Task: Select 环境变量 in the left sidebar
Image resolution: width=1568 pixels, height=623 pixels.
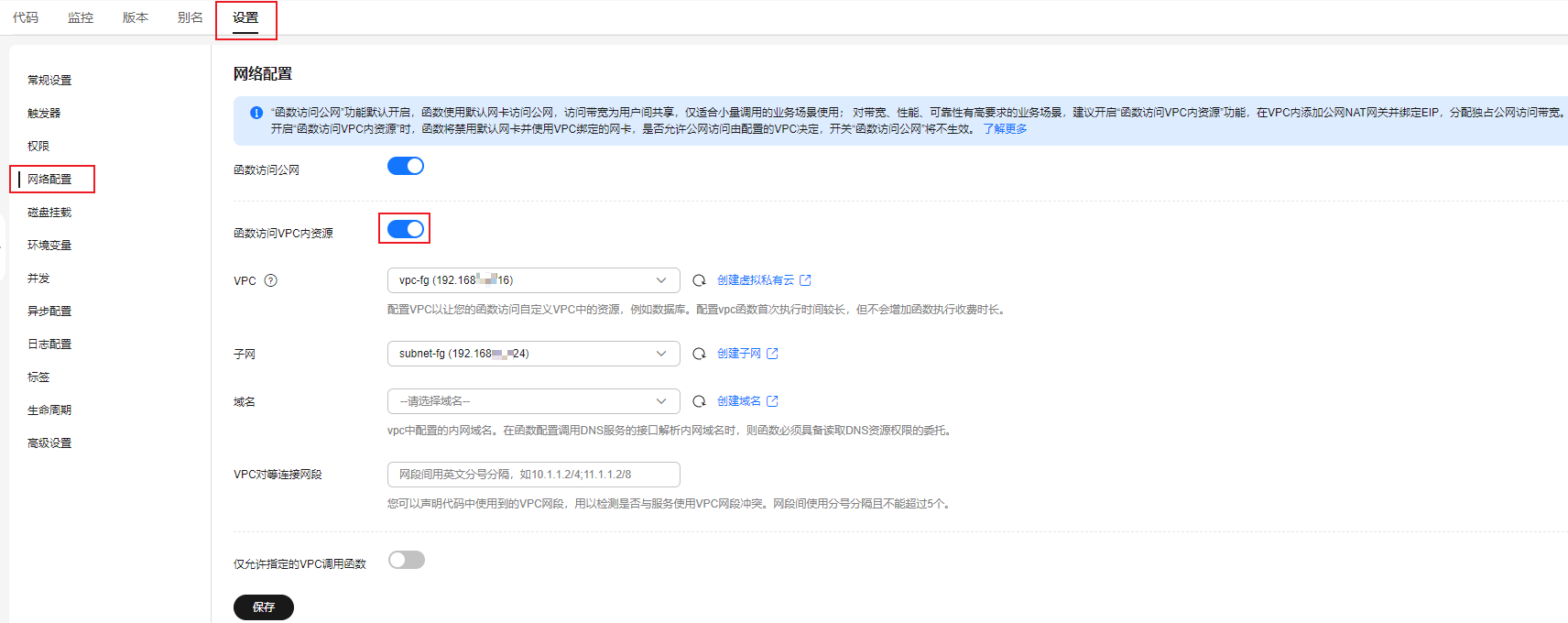Action: point(49,246)
